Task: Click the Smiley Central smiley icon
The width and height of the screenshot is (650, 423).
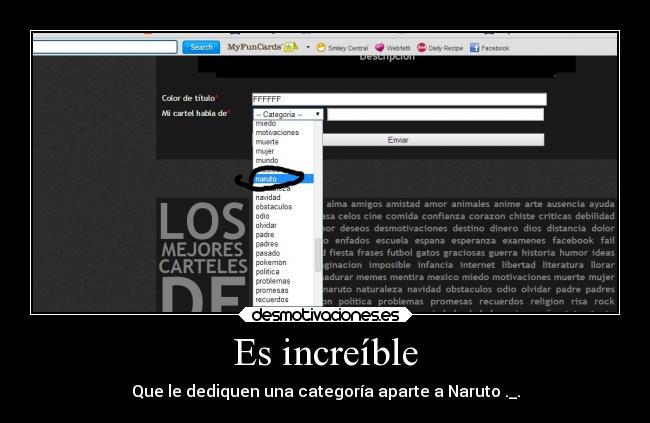Action: point(321,48)
